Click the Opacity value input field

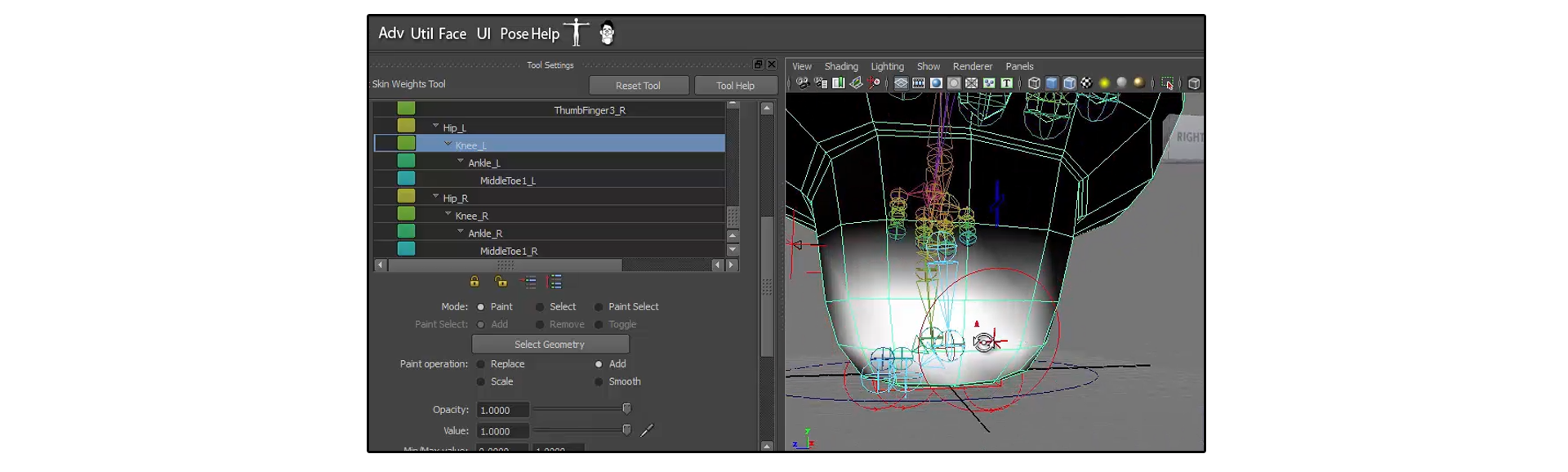[502, 410]
